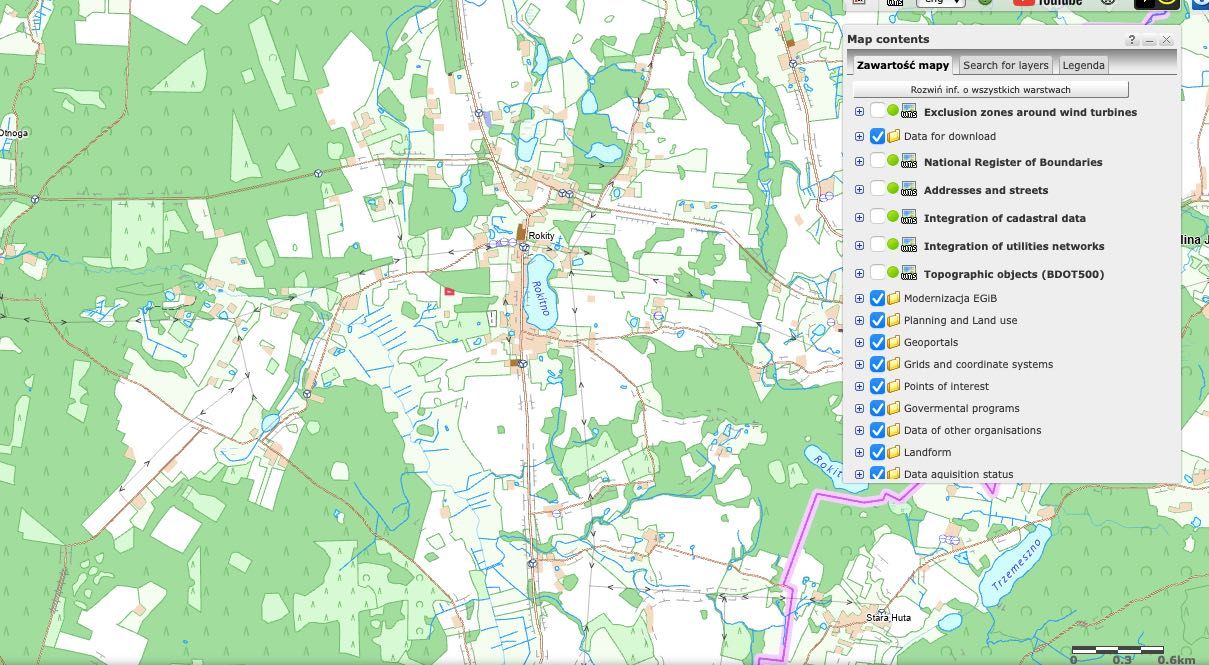Click the folder icon beside Govermental programs
Image resolution: width=1209 pixels, height=665 pixels.
coord(894,408)
